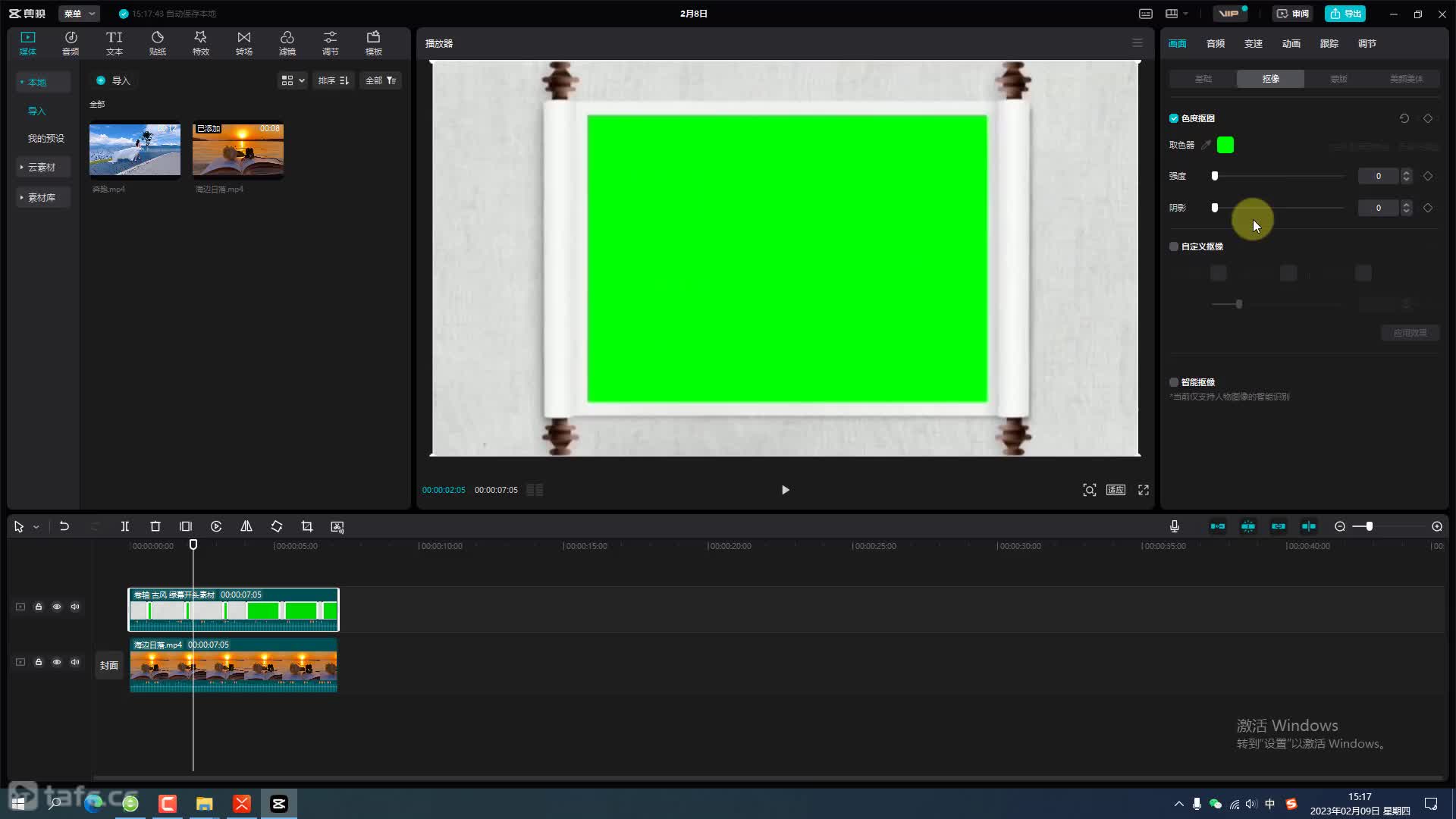Screen dimensions: 1456x819
Task: Click the 适应 fit preview button
Action: click(1116, 490)
